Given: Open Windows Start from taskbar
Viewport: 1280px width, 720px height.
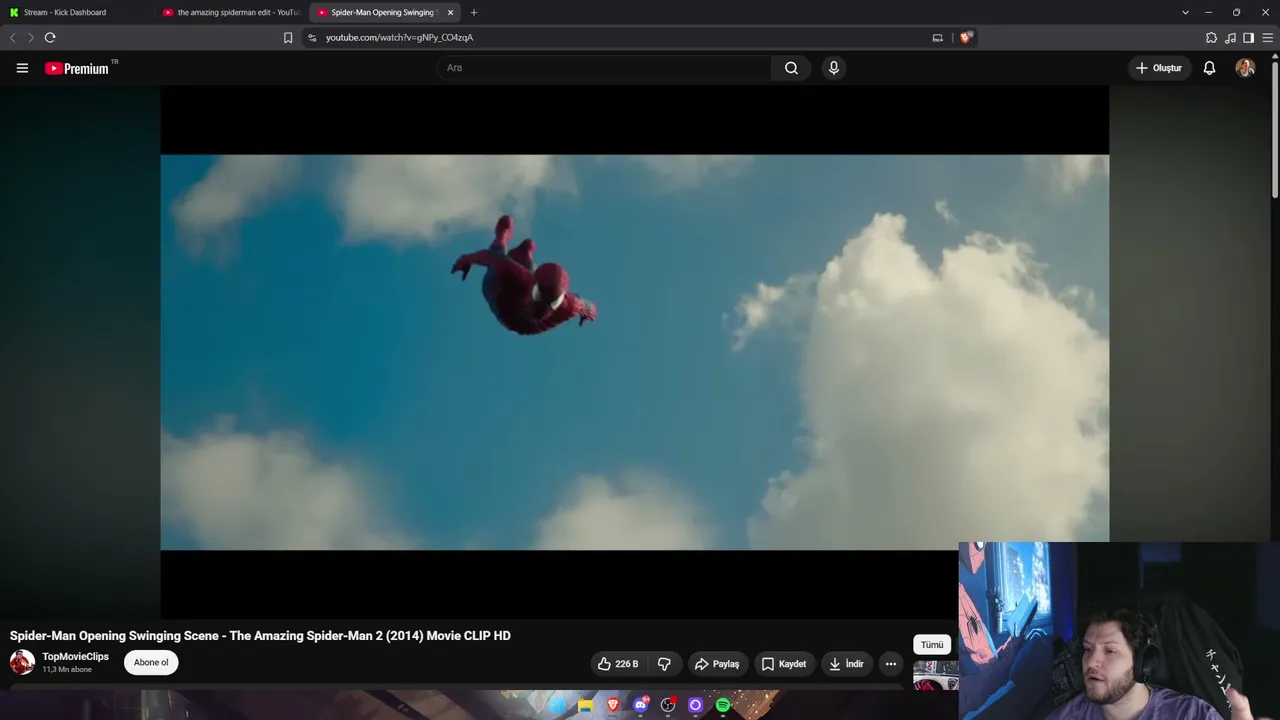Looking at the screenshot, I should pyautogui.click(x=558, y=706).
